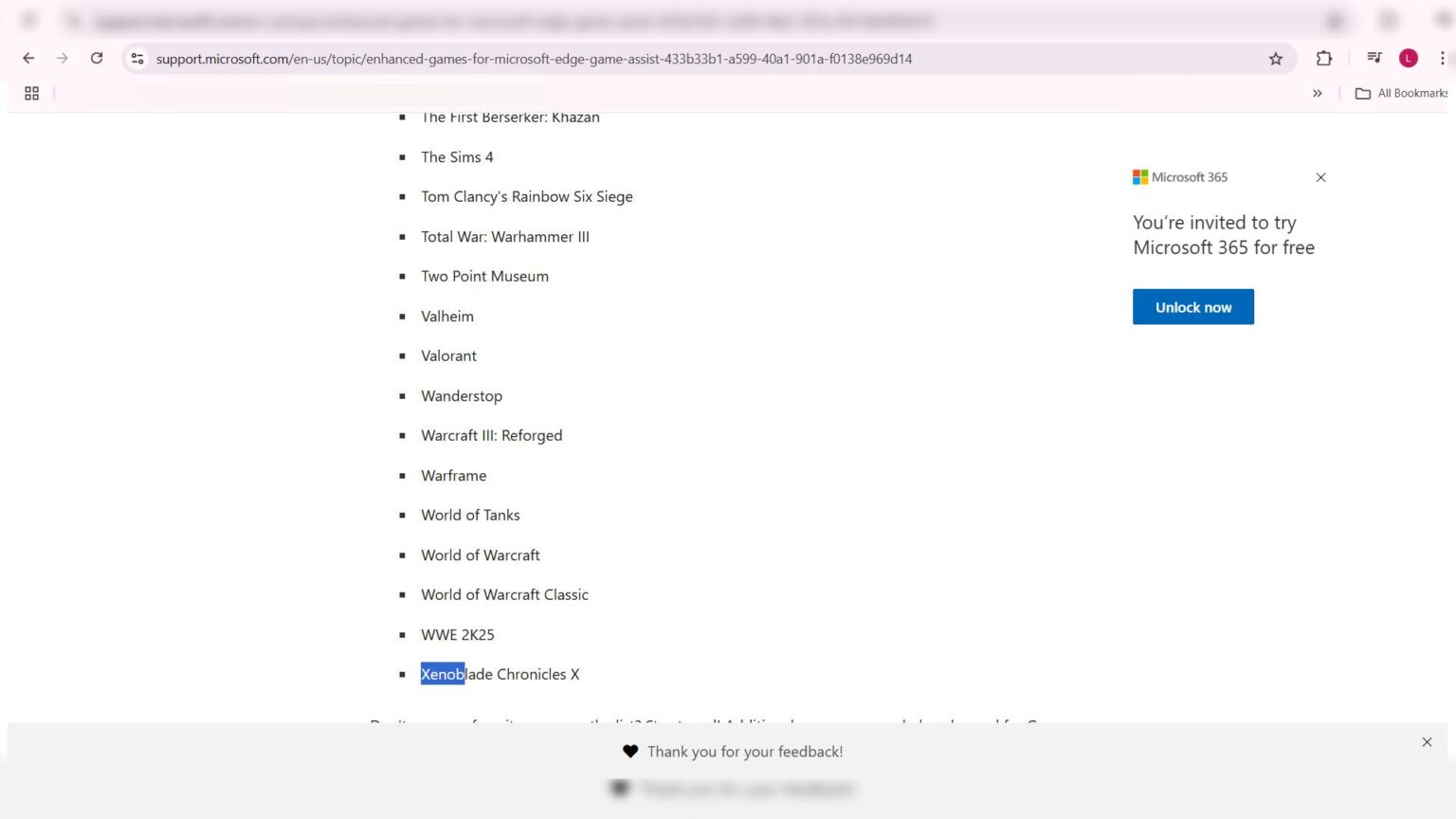This screenshot has height=819, width=1456.
Task: Click the heart icon in feedback banner
Action: [x=630, y=752]
